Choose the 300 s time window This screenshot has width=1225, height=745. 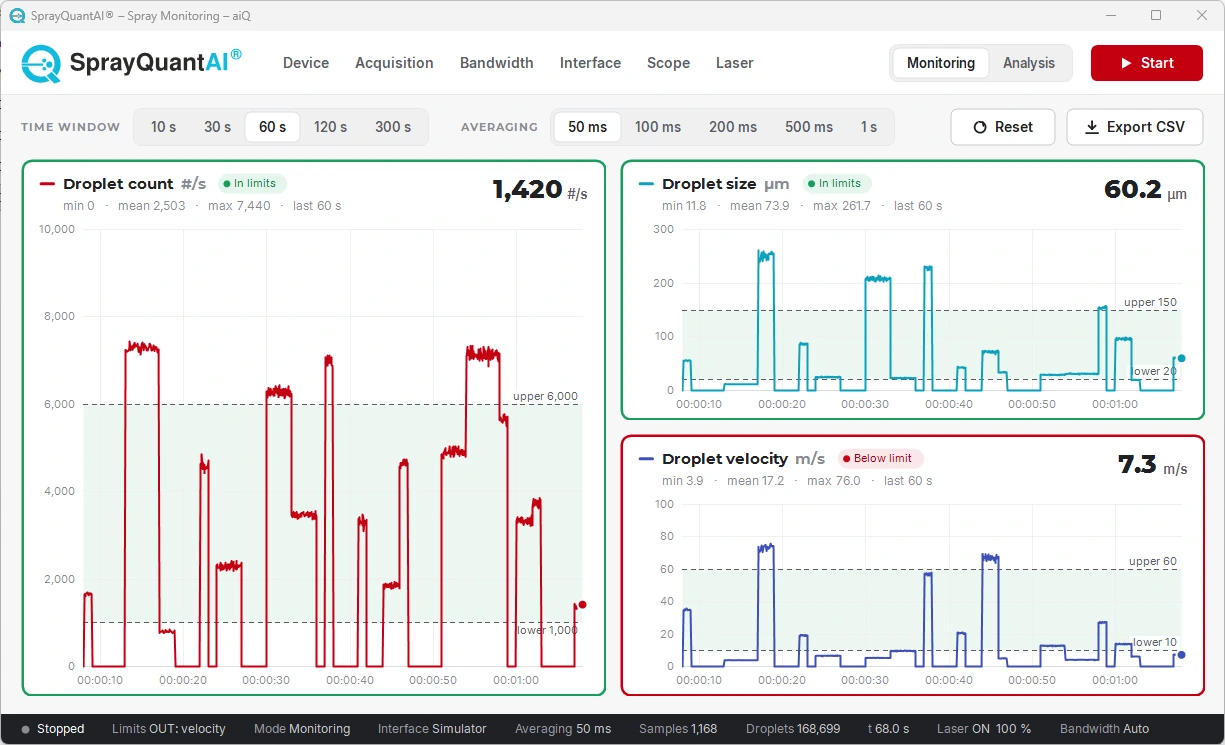pos(393,127)
